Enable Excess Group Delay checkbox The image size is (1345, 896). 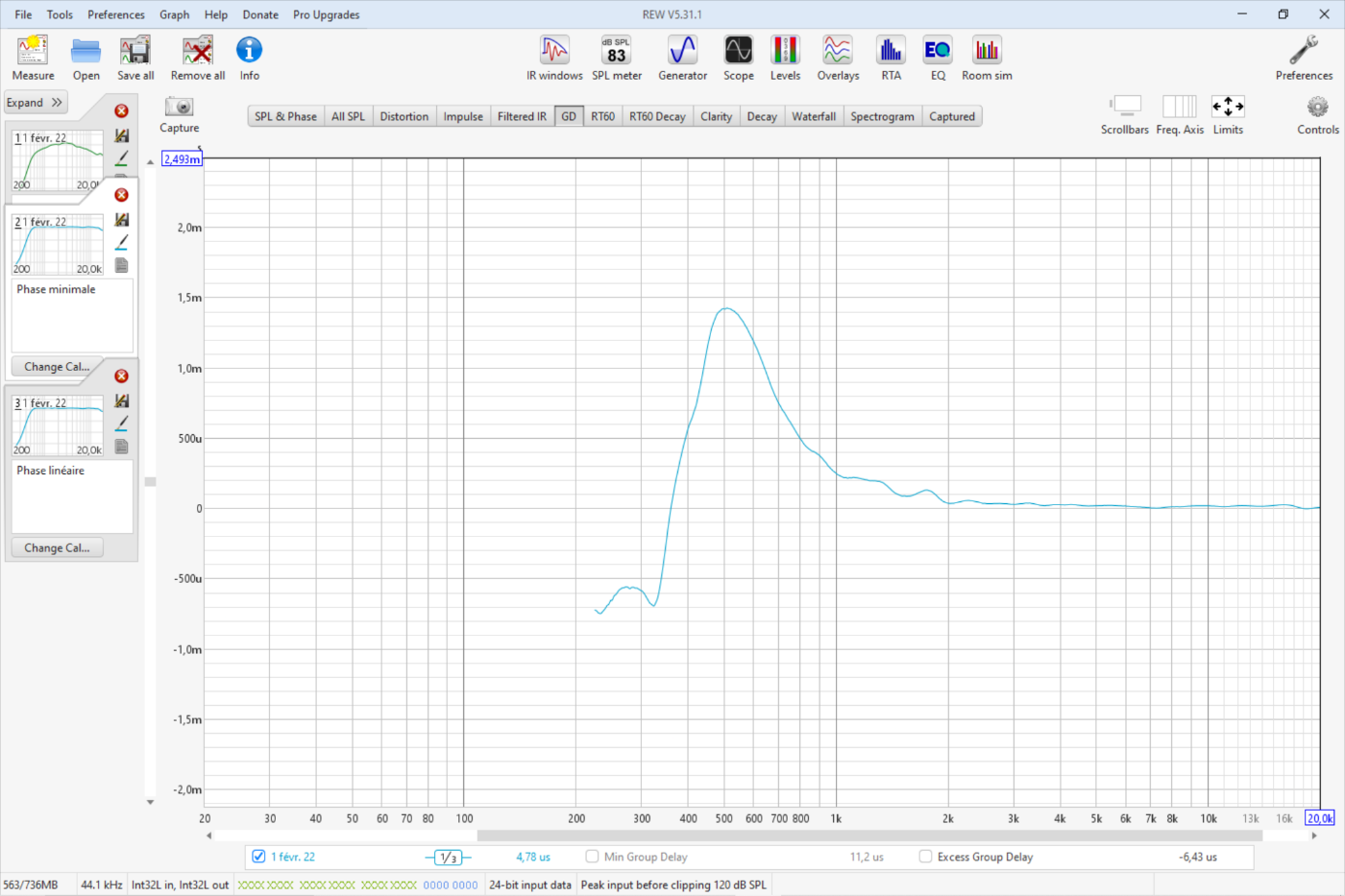[925, 857]
